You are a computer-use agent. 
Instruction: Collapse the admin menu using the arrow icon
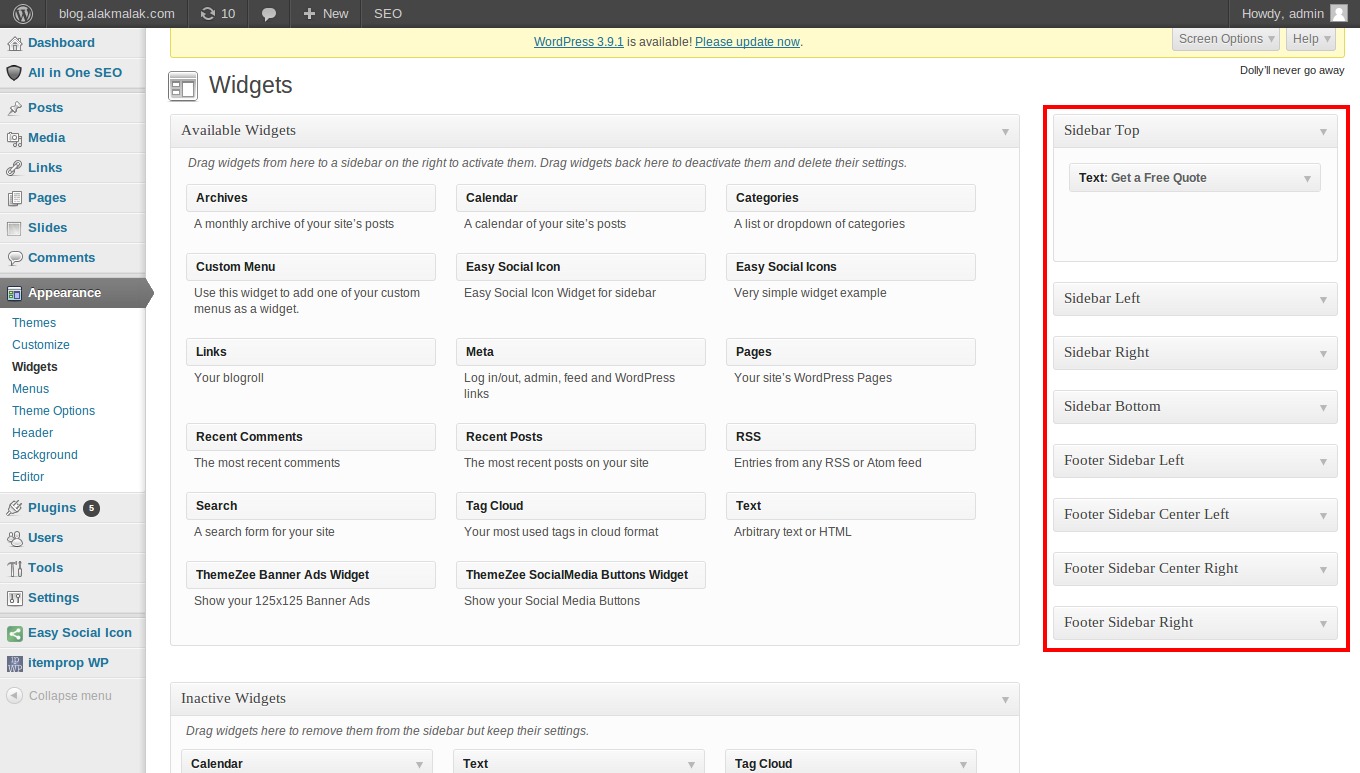pyautogui.click(x=14, y=695)
